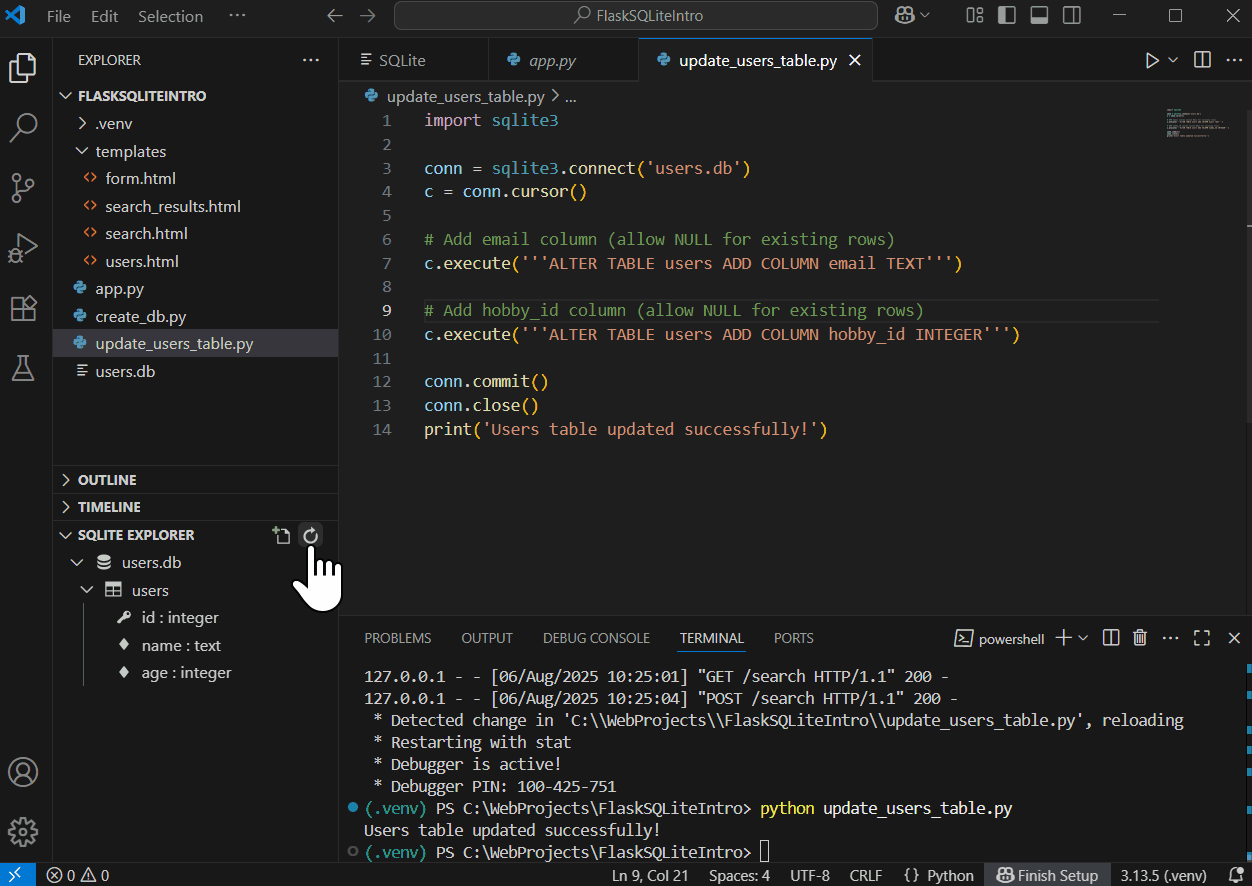Open Source Control view
This screenshot has height=886, width=1252.
pos(23,187)
